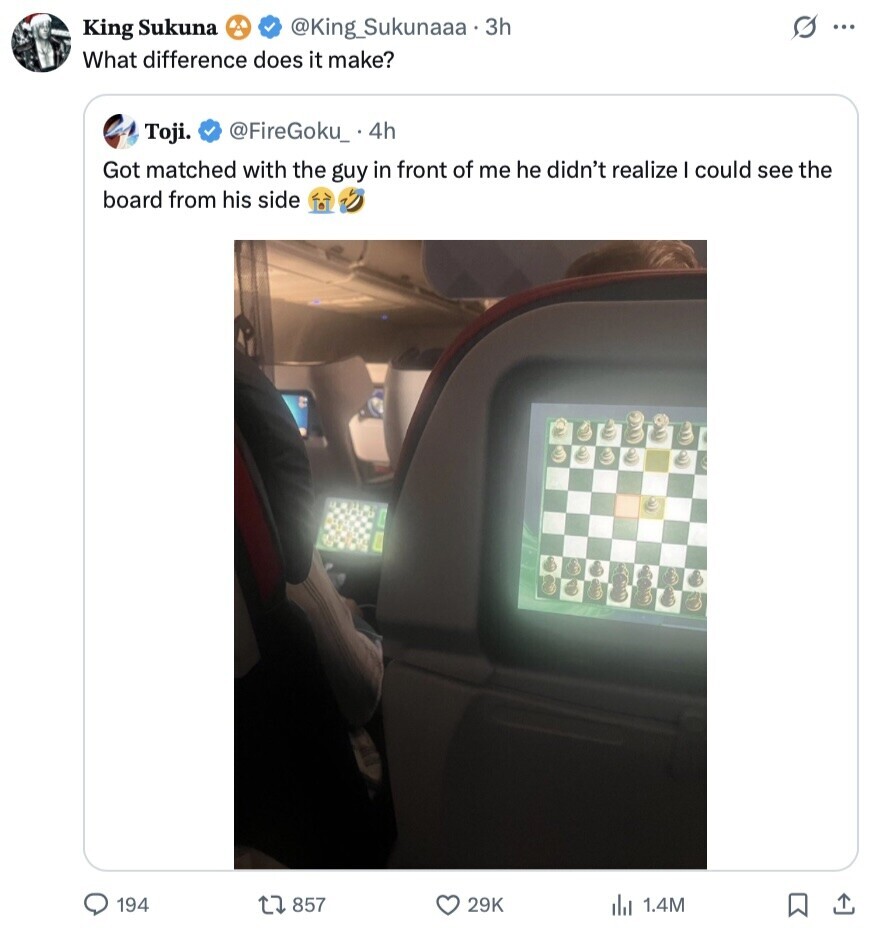This screenshot has height=934, width=876.
Task: Open the @King_Sukunaaa handle link
Action: tap(378, 27)
